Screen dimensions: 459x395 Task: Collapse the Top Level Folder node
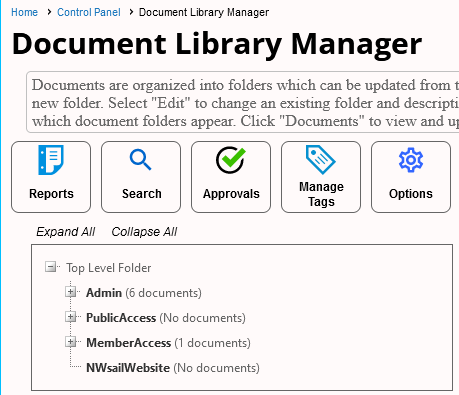pos(51,267)
